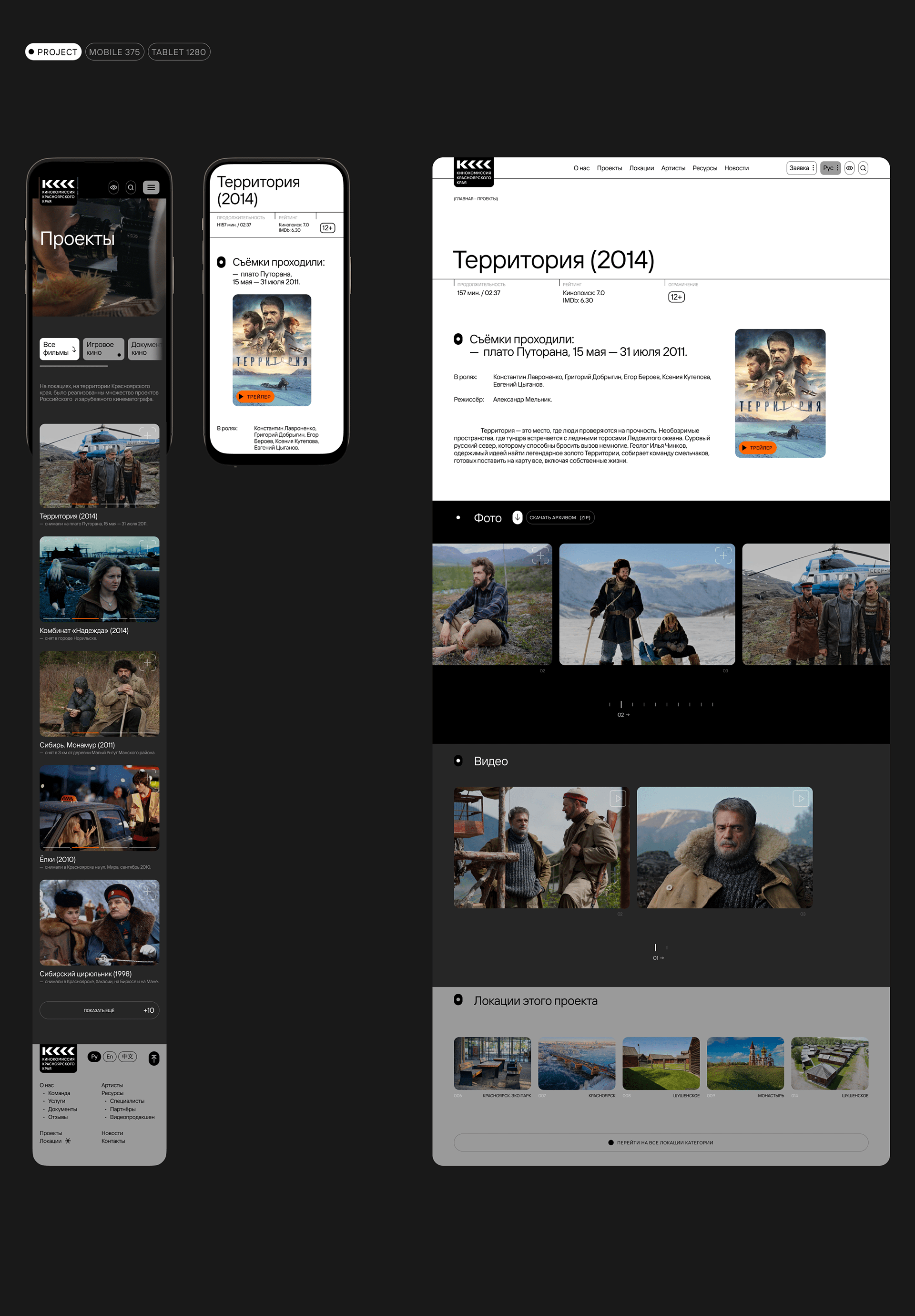
Task: Open the Красноярск Эко Парк location thumbnail
Action: click(x=492, y=1063)
